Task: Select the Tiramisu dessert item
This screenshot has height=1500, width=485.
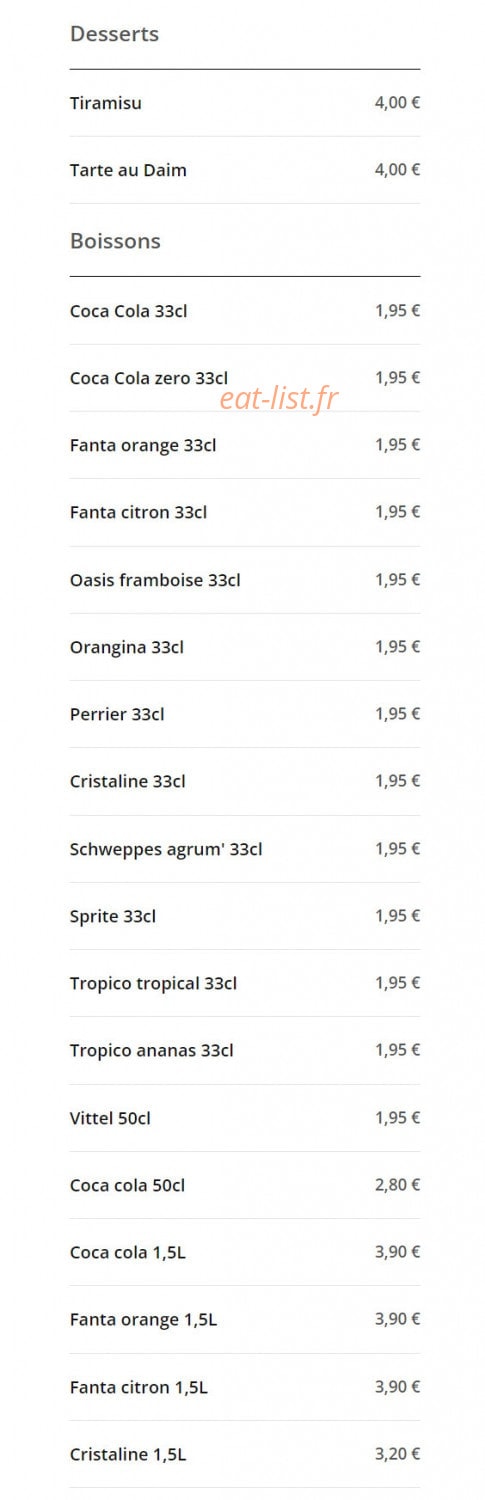Action: [x=245, y=103]
